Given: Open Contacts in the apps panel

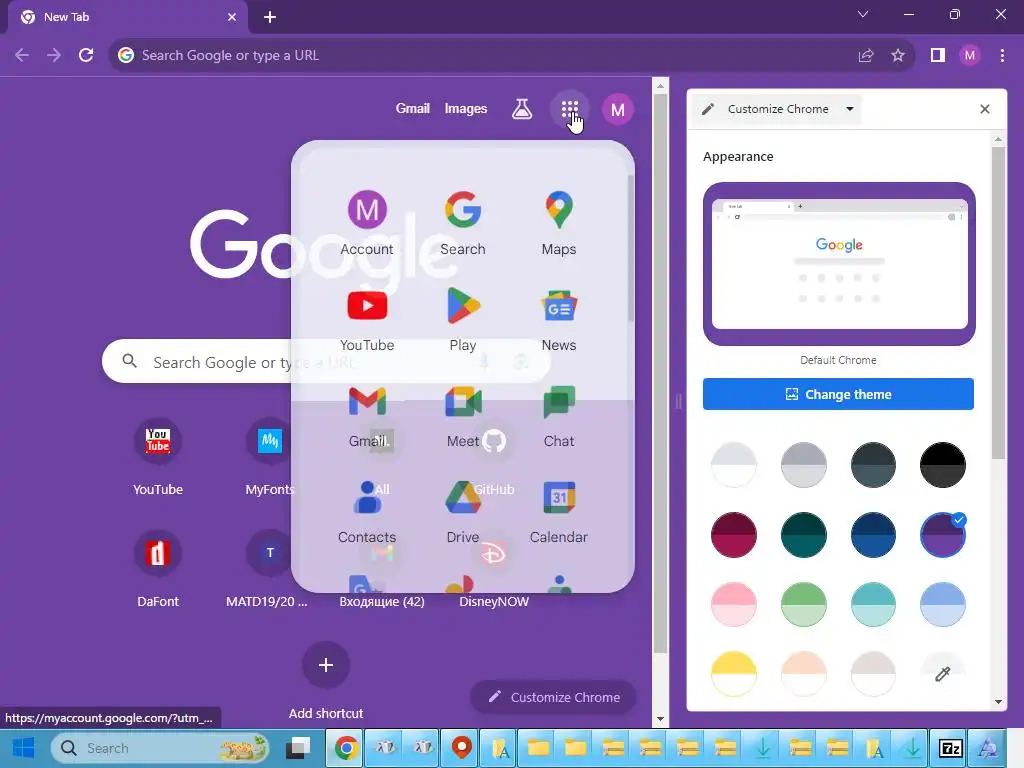Looking at the screenshot, I should (x=367, y=511).
